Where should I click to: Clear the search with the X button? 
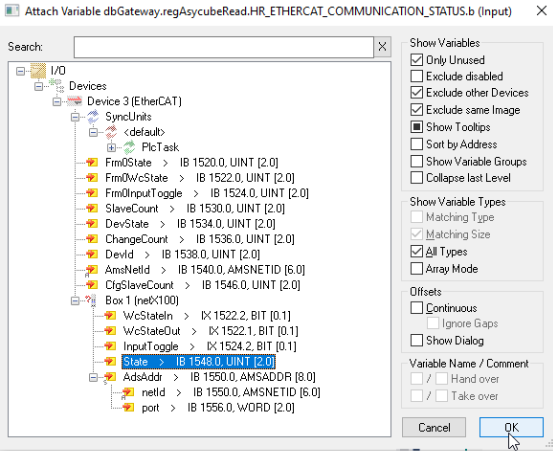click(x=382, y=47)
